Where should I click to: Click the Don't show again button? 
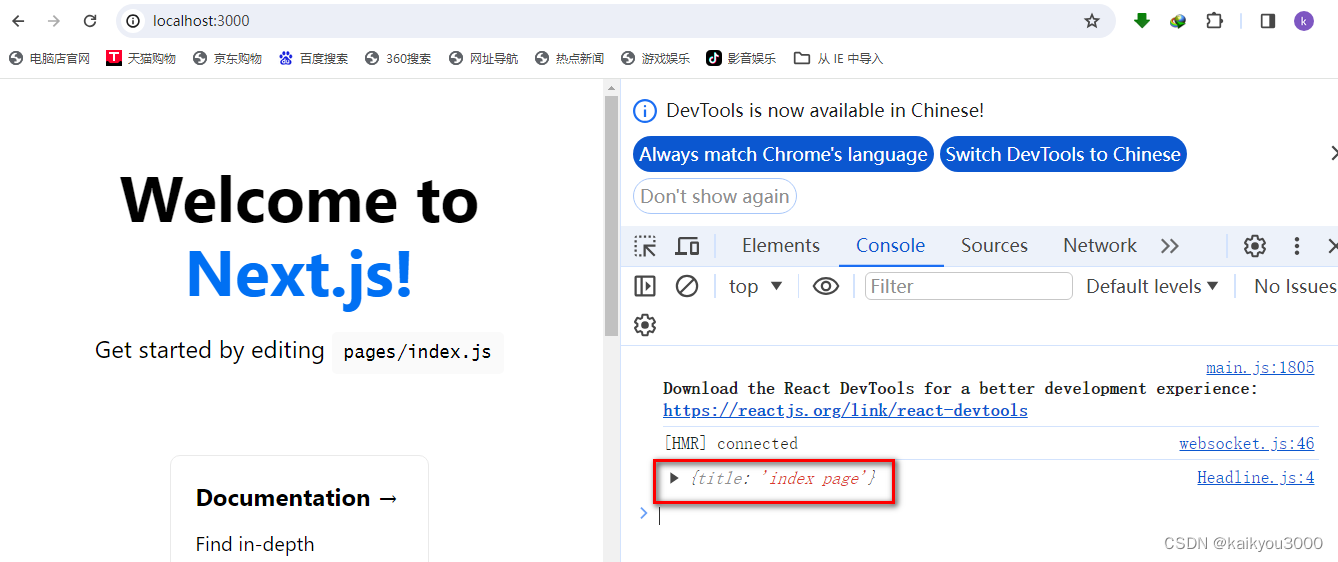[x=715, y=197]
